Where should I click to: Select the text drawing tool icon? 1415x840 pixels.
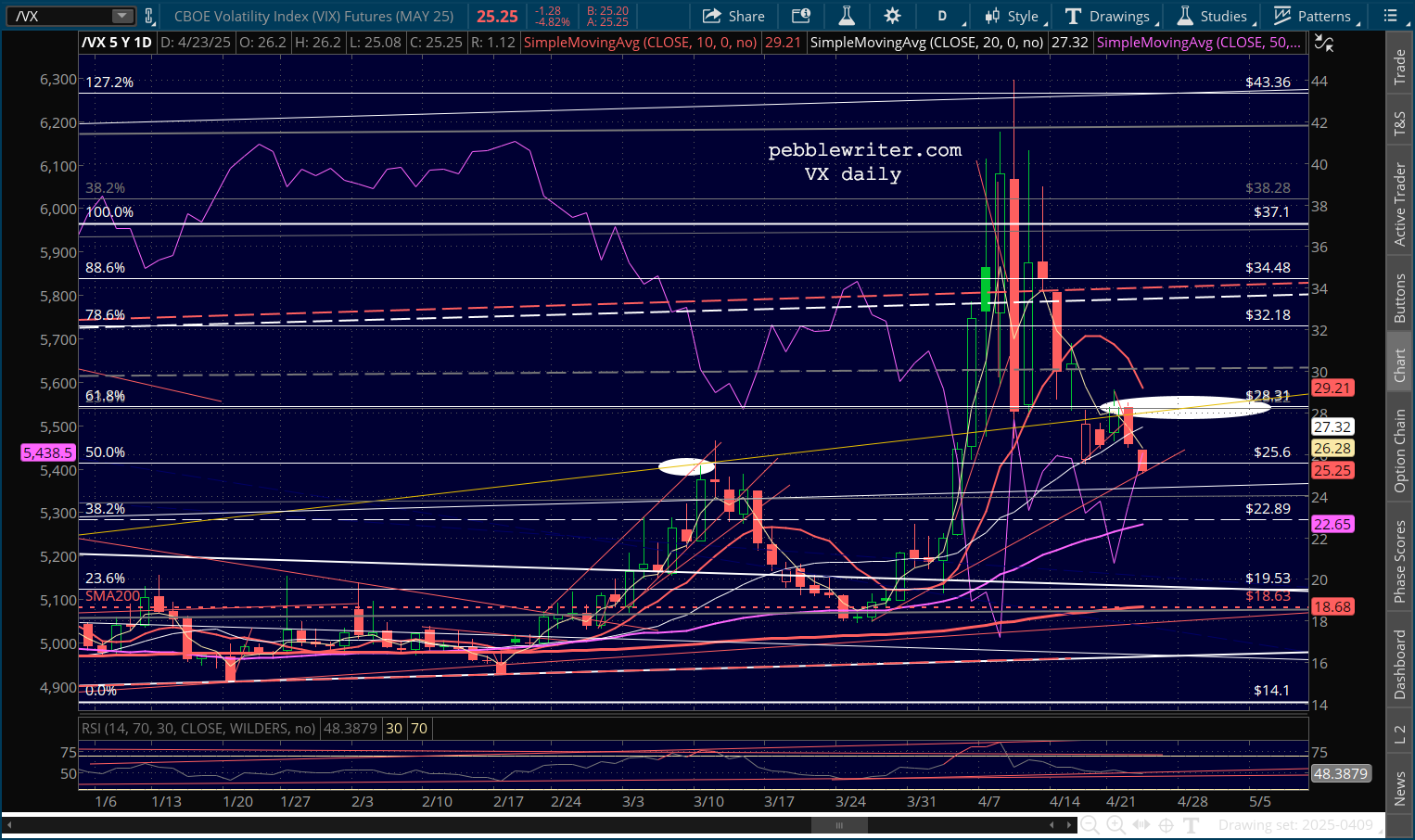pyautogui.click(x=1192, y=824)
